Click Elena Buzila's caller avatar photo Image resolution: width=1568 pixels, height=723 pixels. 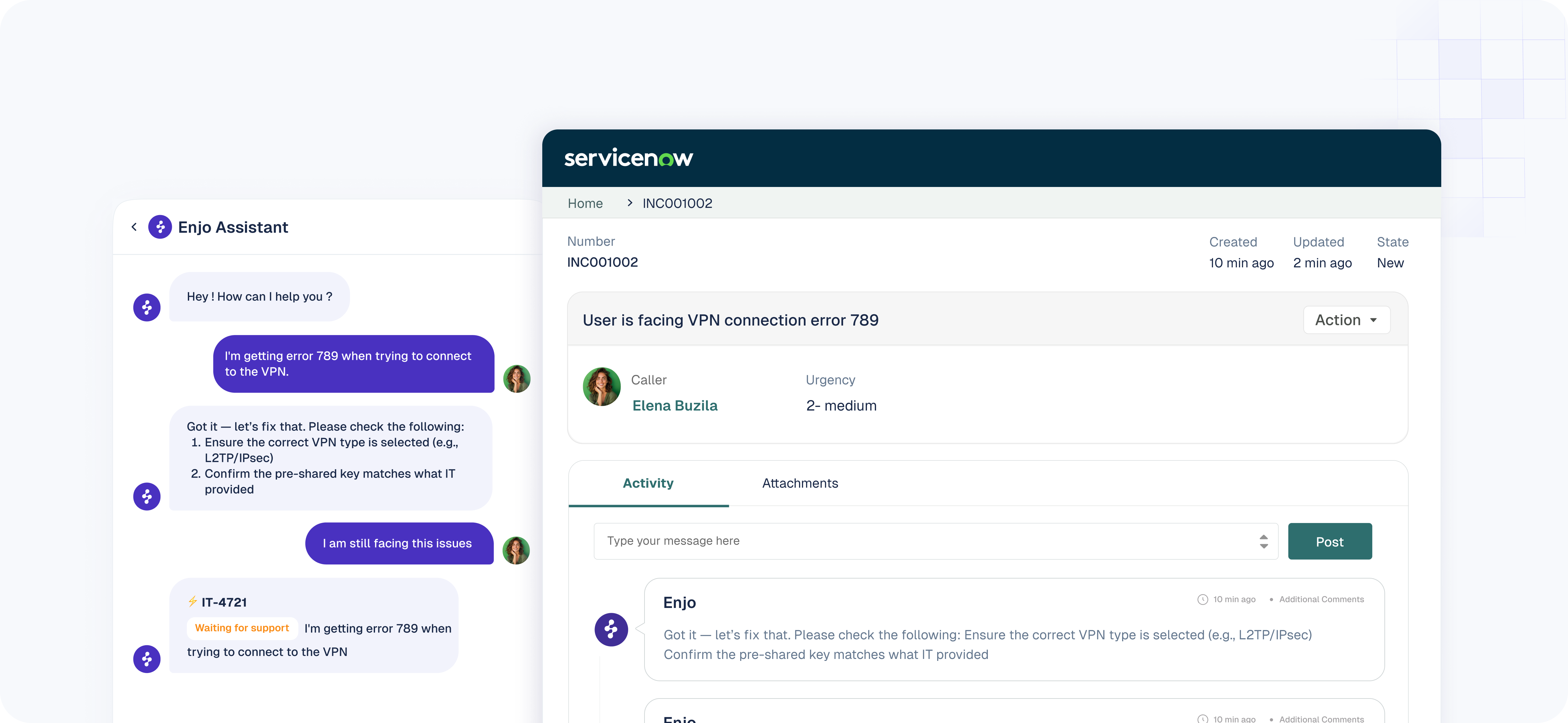coord(601,387)
